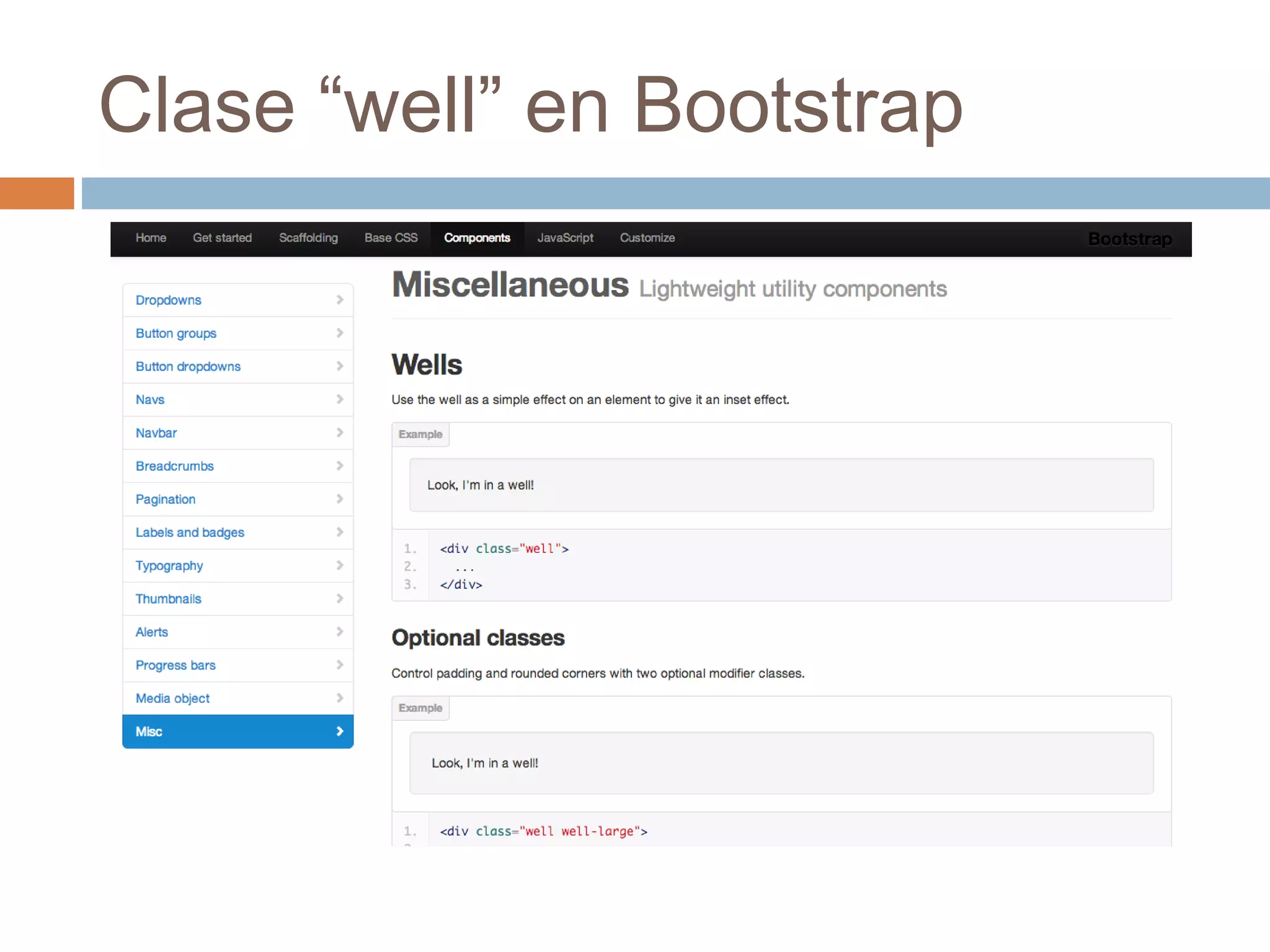Open Typography sidebar link
Image resolution: width=1270 pixels, height=952 pixels.
pyautogui.click(x=238, y=565)
